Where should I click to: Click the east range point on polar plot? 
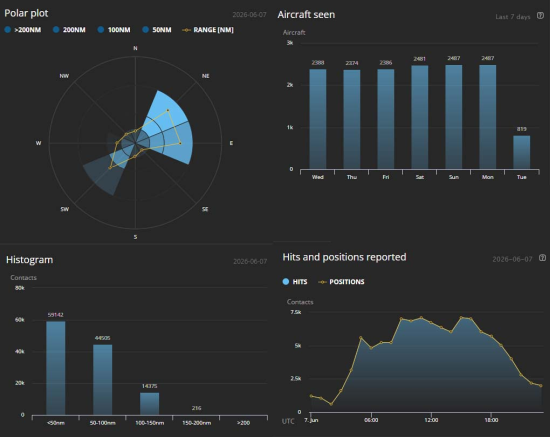pyautogui.click(x=180, y=143)
